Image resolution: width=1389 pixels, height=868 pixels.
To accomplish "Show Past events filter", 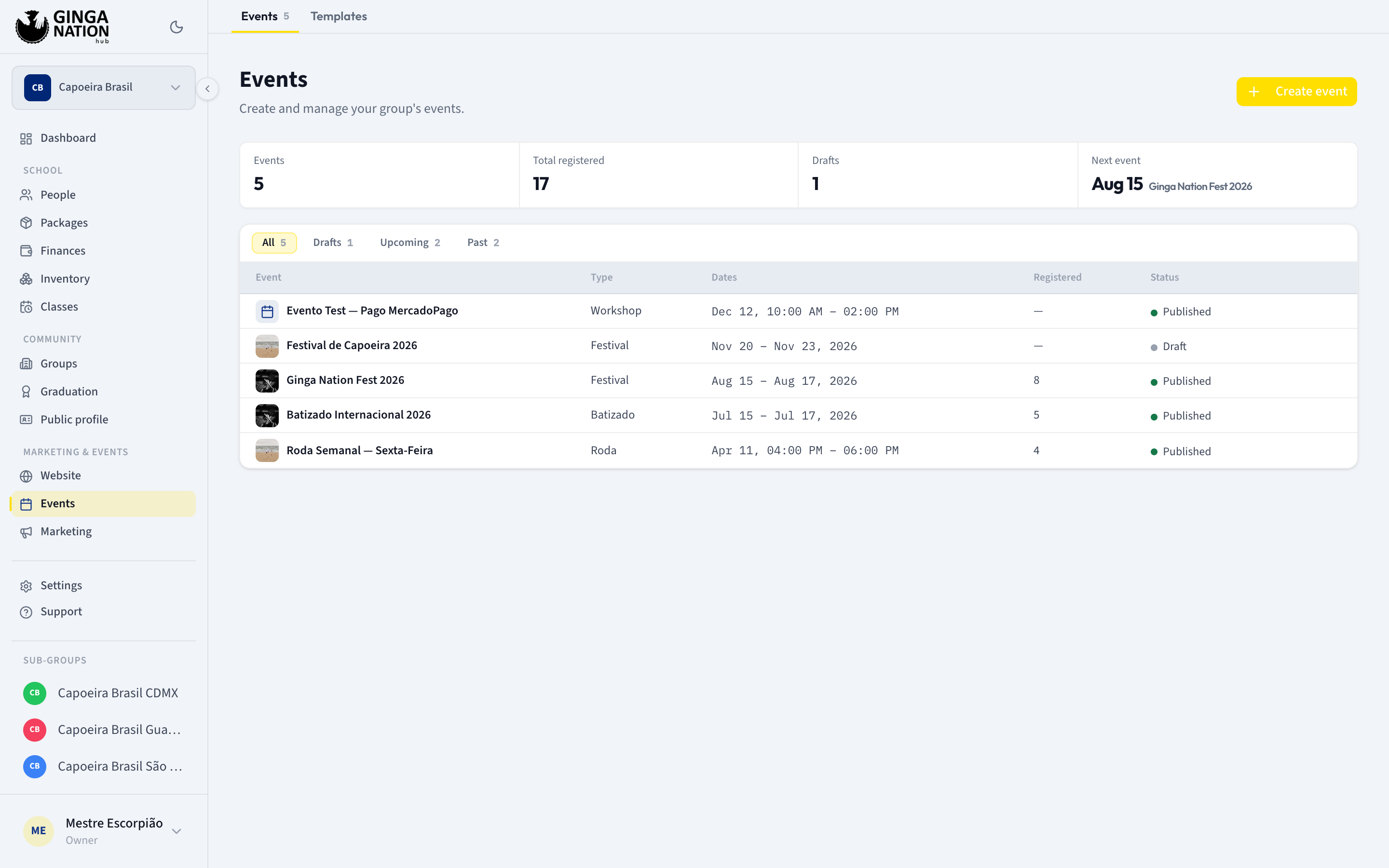I will [483, 242].
